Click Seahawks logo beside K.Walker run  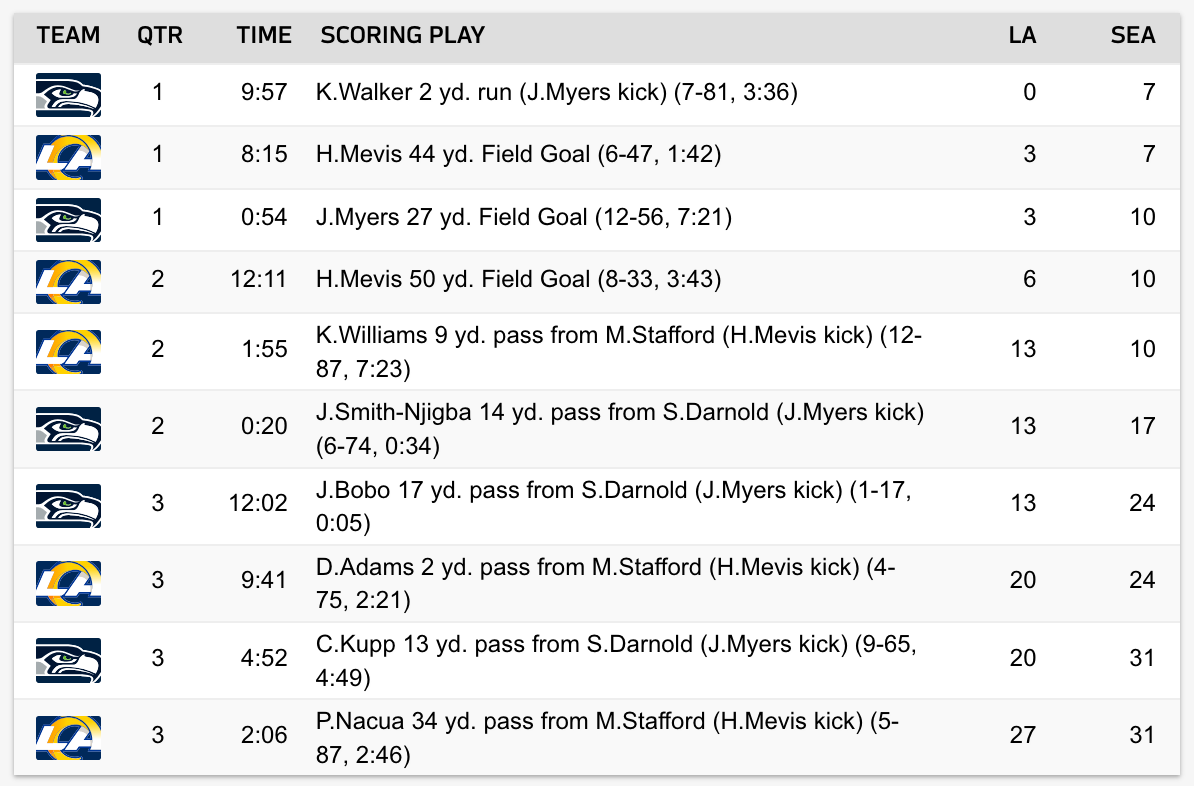pyautogui.click(x=69, y=94)
